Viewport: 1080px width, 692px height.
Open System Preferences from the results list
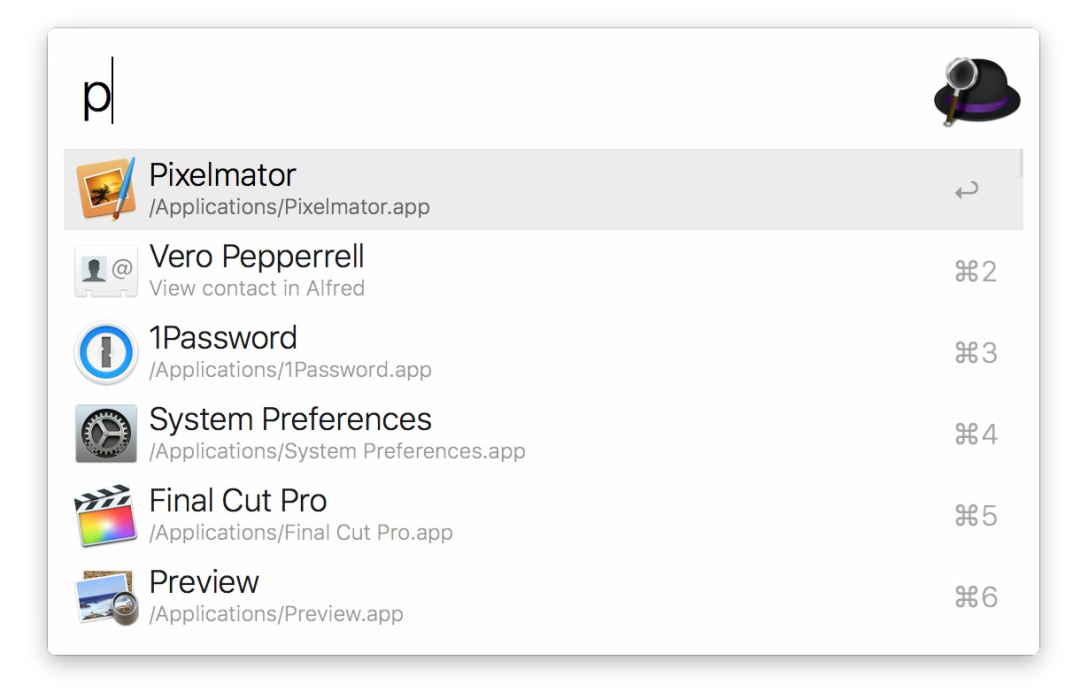click(290, 419)
